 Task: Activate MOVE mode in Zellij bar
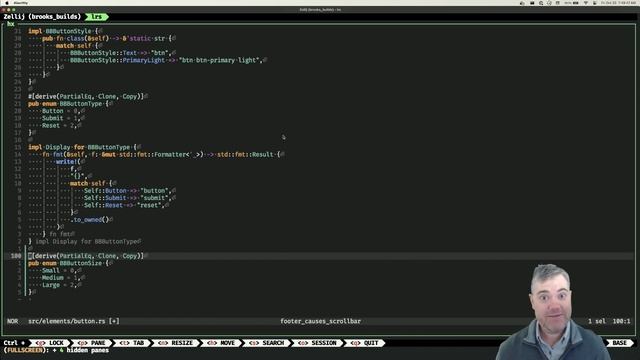click(x=221, y=343)
